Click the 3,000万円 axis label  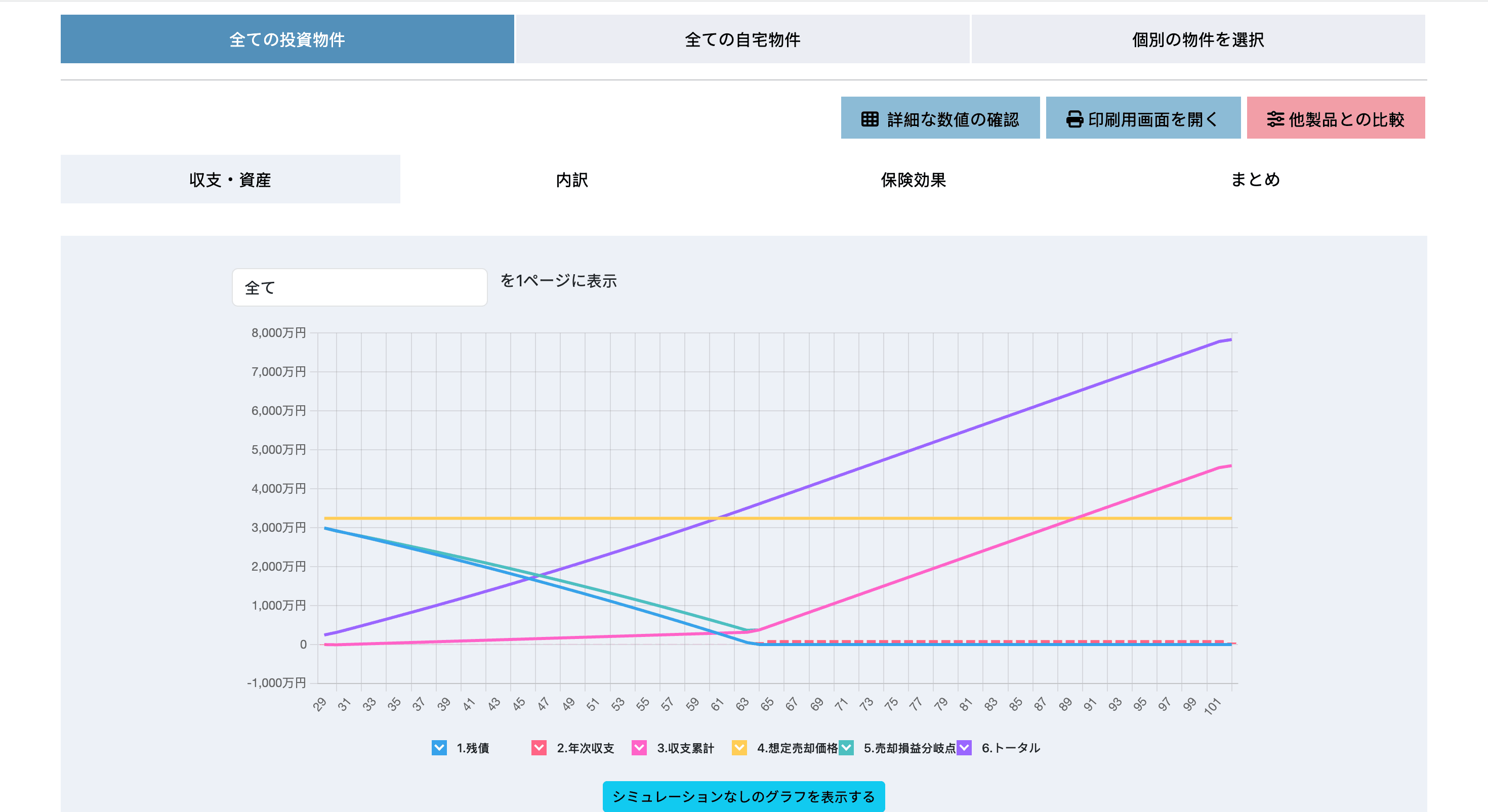278,527
